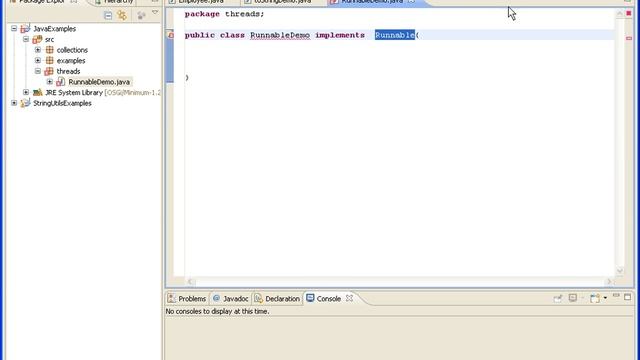
Task: Click the public keyword in class declaration
Action: point(200,35)
